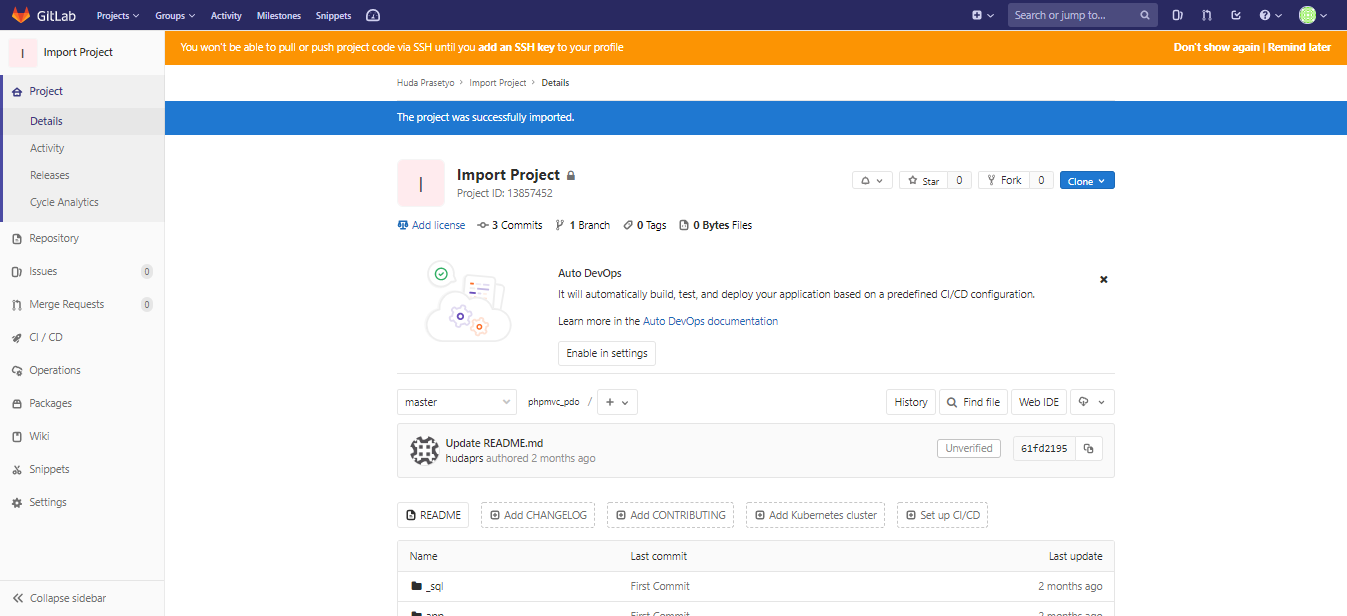
Task: Click the Add license link
Action: tap(437, 224)
